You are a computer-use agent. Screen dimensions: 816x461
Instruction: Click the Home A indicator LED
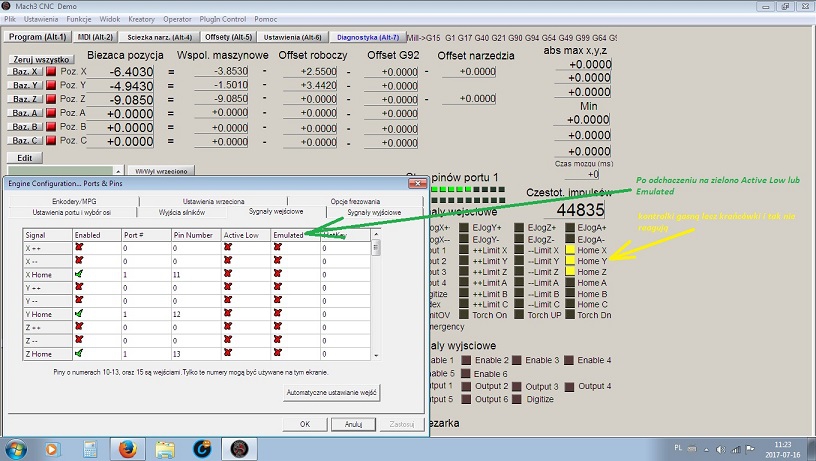pos(570,283)
